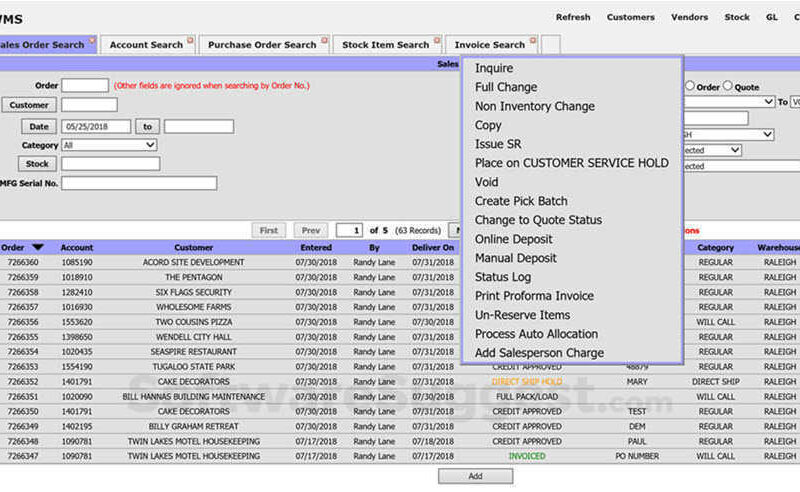
Task: Sort by the Entered column header
Action: pyautogui.click(x=316, y=248)
